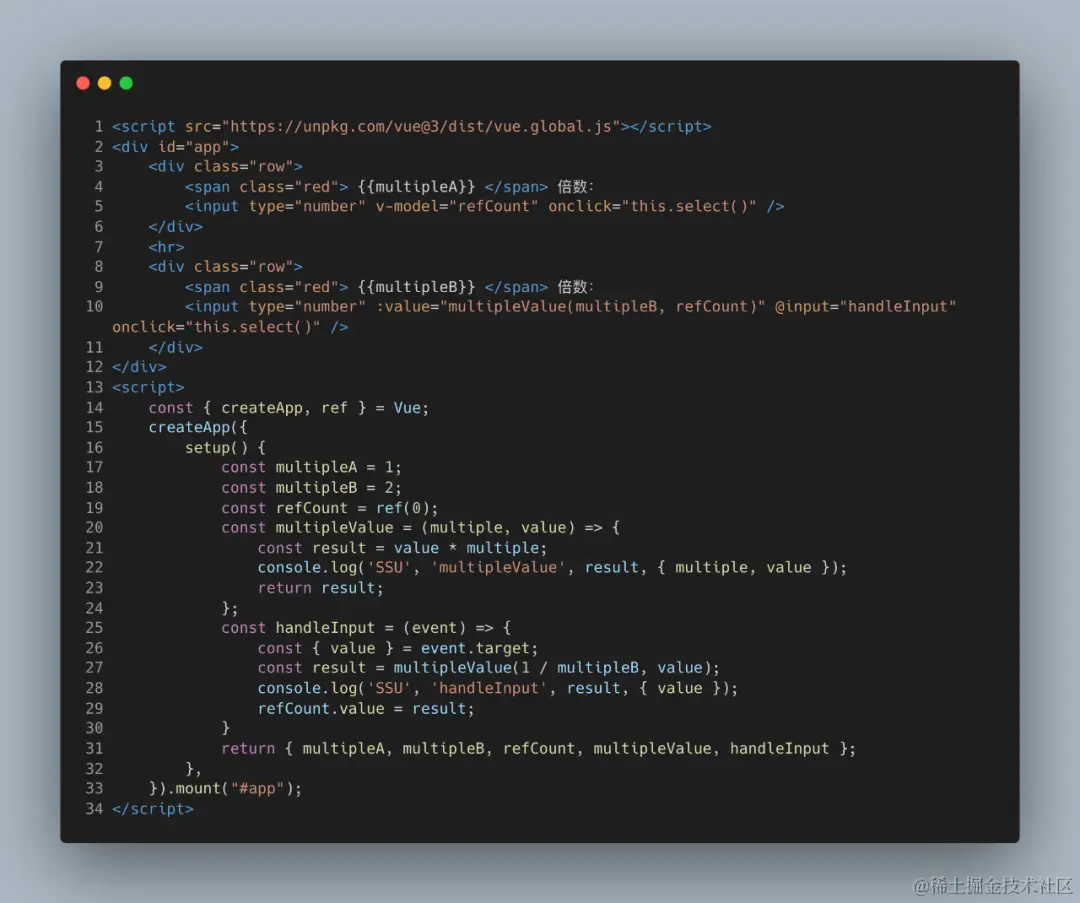Click the red close dot of the code window
The height and width of the screenshot is (903, 1080).
(x=83, y=83)
